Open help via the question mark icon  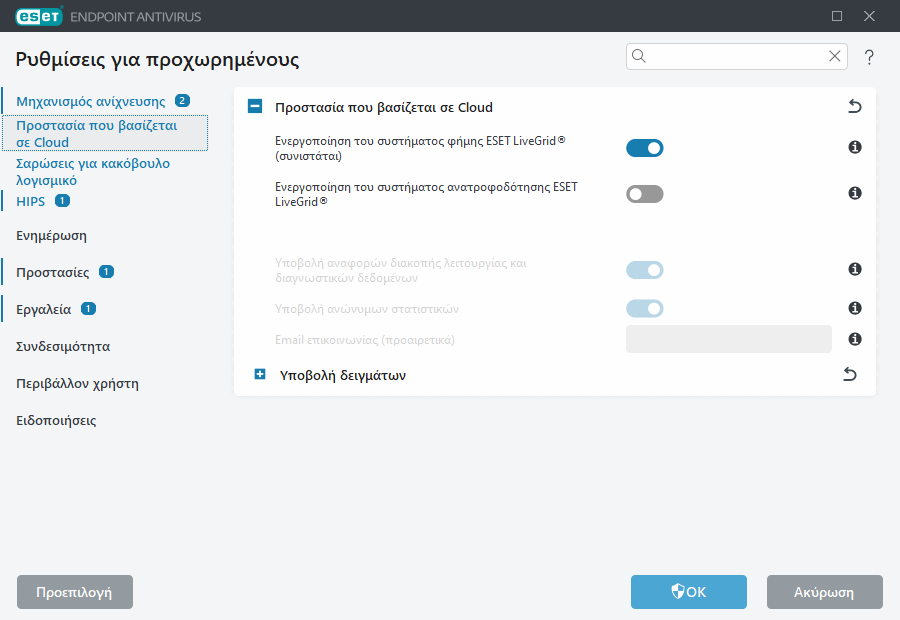pyautogui.click(x=869, y=56)
